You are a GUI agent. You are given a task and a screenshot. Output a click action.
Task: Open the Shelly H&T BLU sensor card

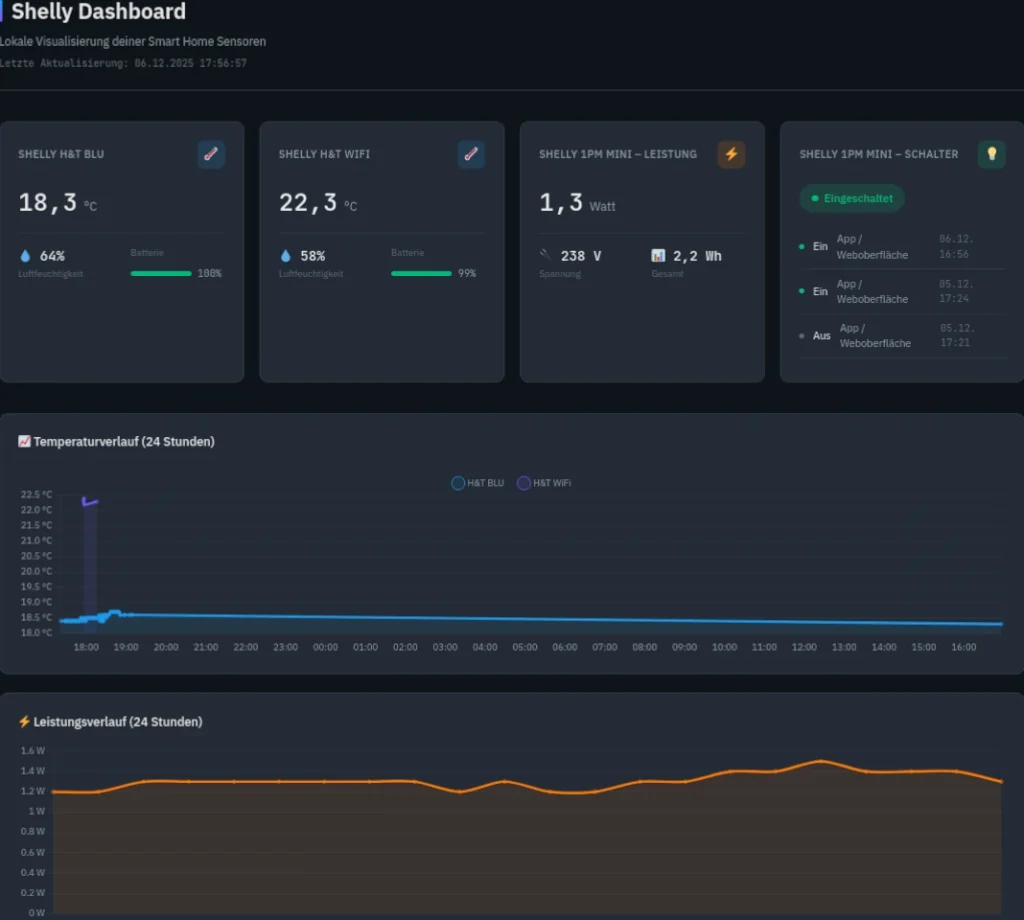(122, 250)
